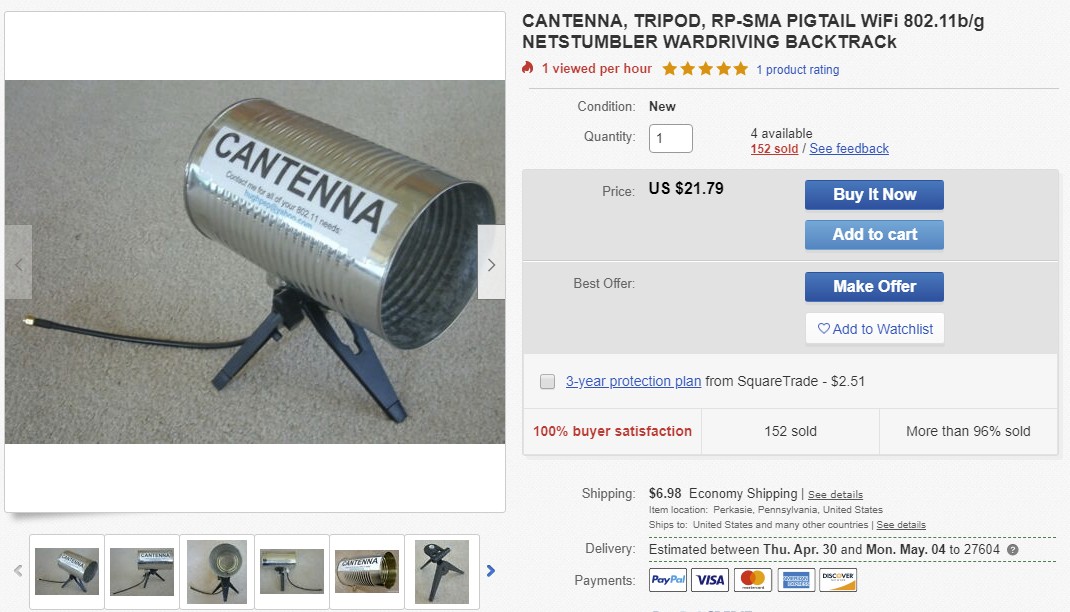The height and width of the screenshot is (612, 1070).
Task: Open shipping See details link
Action: click(x=835, y=495)
